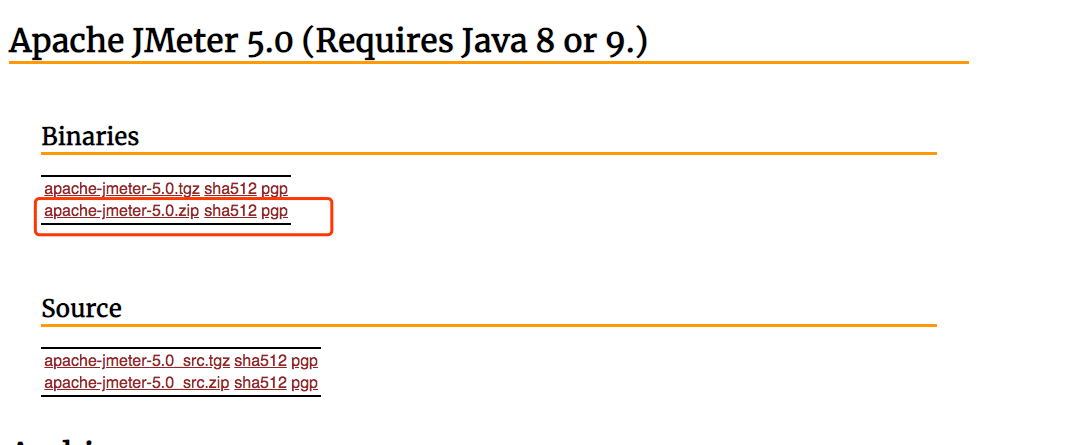Open pgp signature for binary tgz file
Image resolution: width=1073 pixels, height=445 pixels.
point(274,188)
